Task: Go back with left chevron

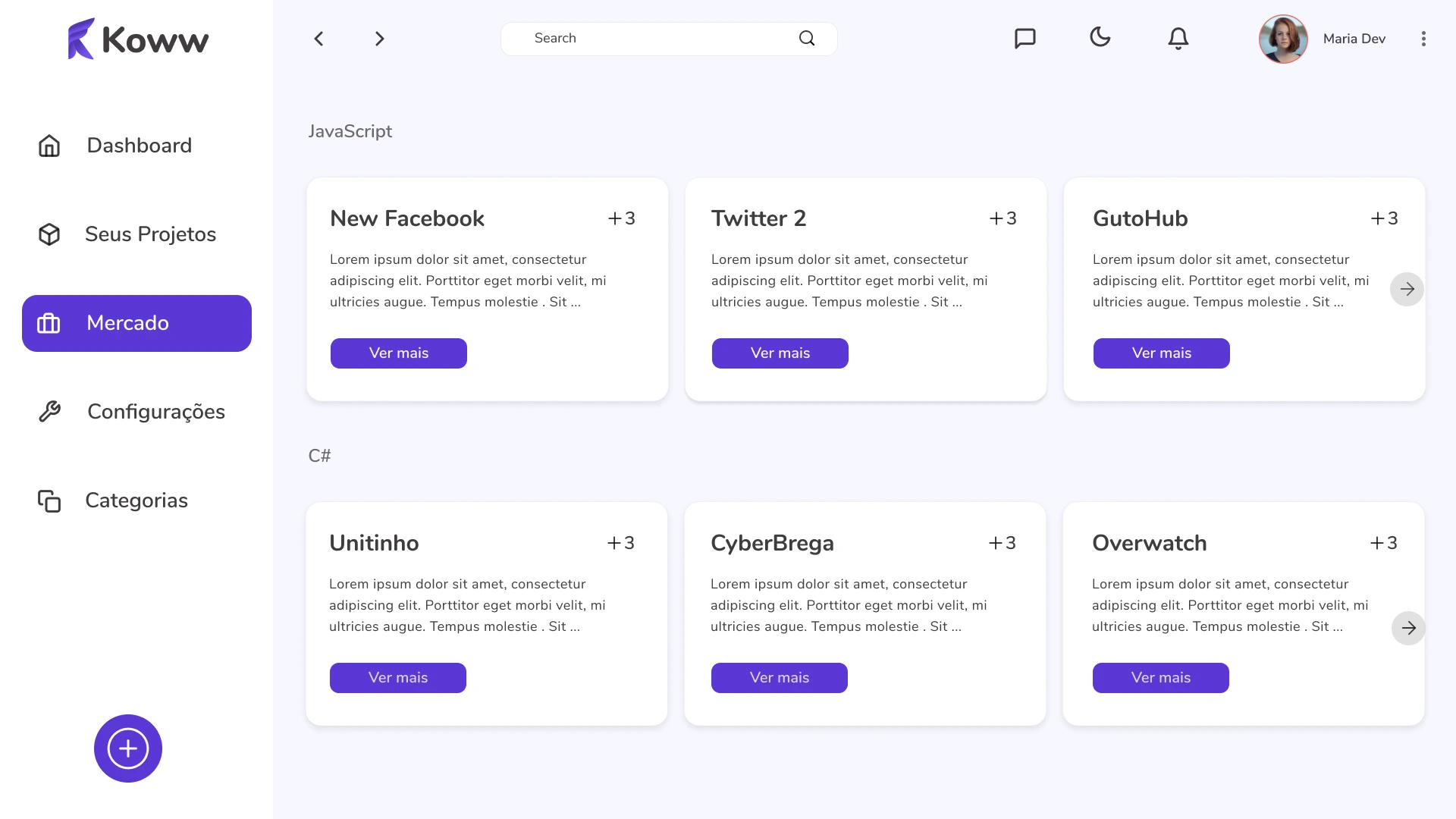Action: point(318,39)
